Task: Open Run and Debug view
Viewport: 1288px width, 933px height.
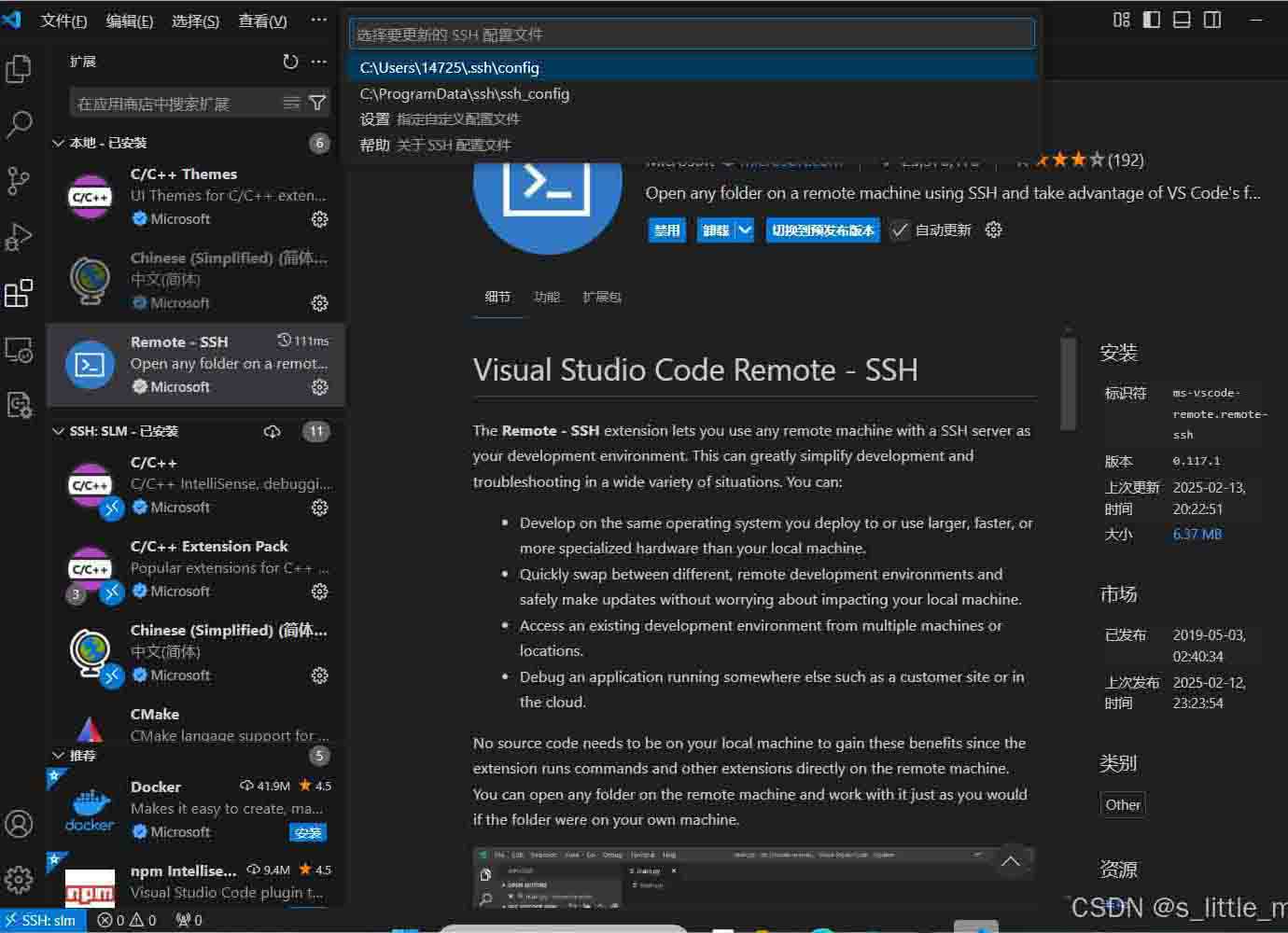Action: tap(19, 237)
